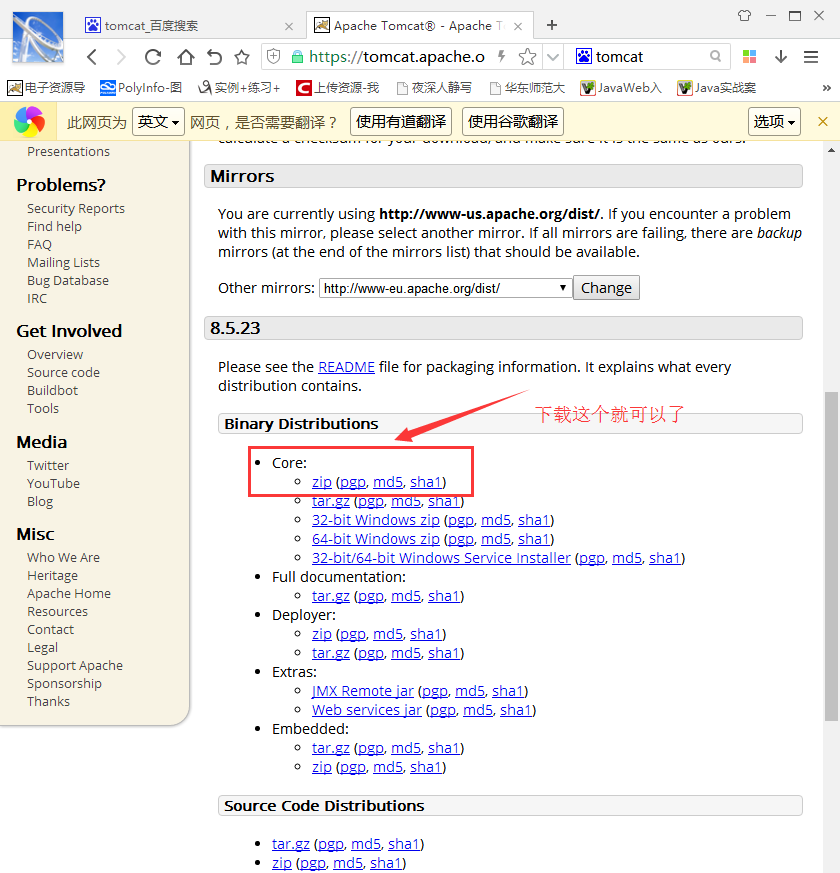Download the Web services jar
Viewport: 840px width, 873px height.
[366, 710]
